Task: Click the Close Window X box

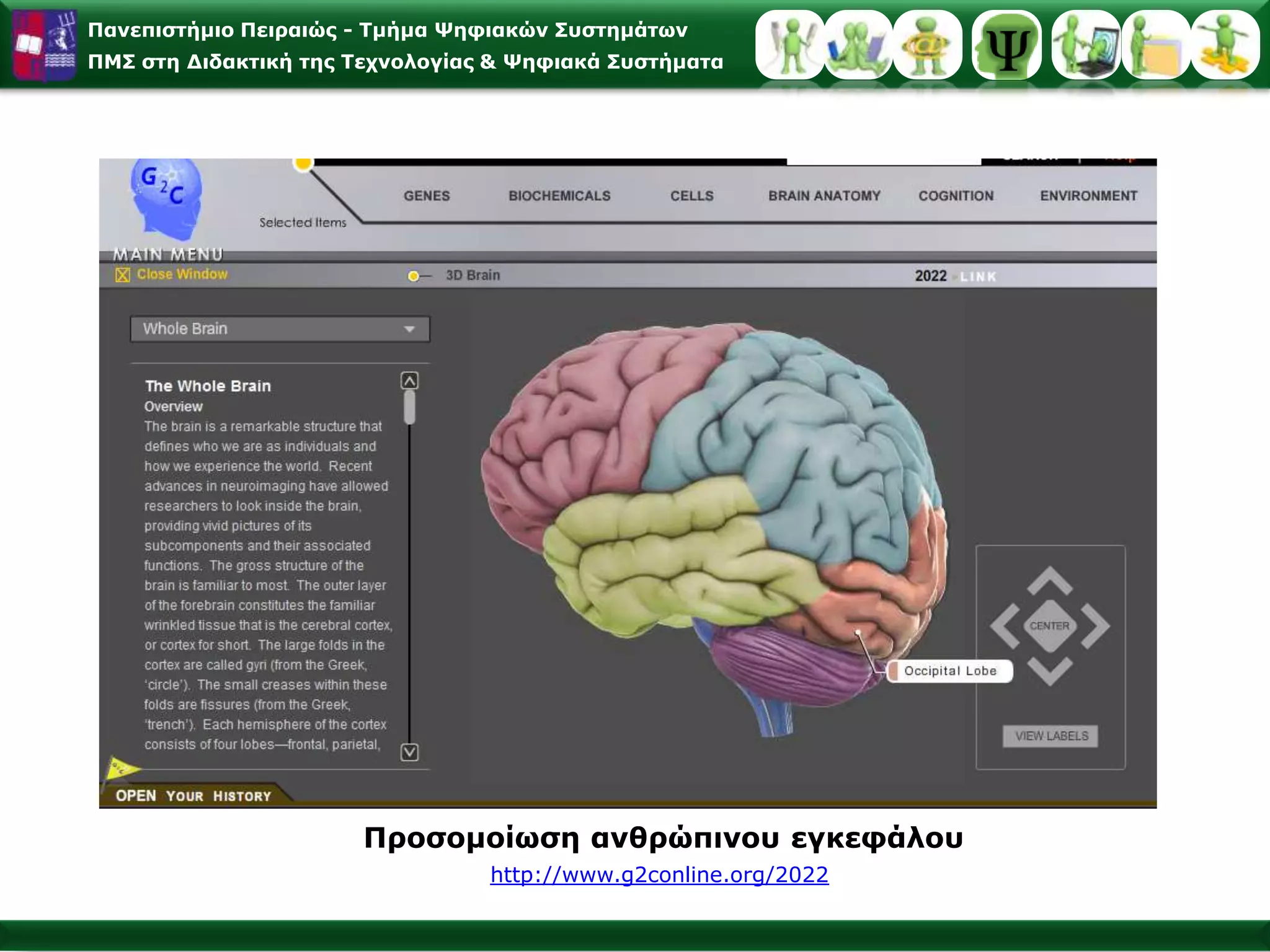Action: 123,275
